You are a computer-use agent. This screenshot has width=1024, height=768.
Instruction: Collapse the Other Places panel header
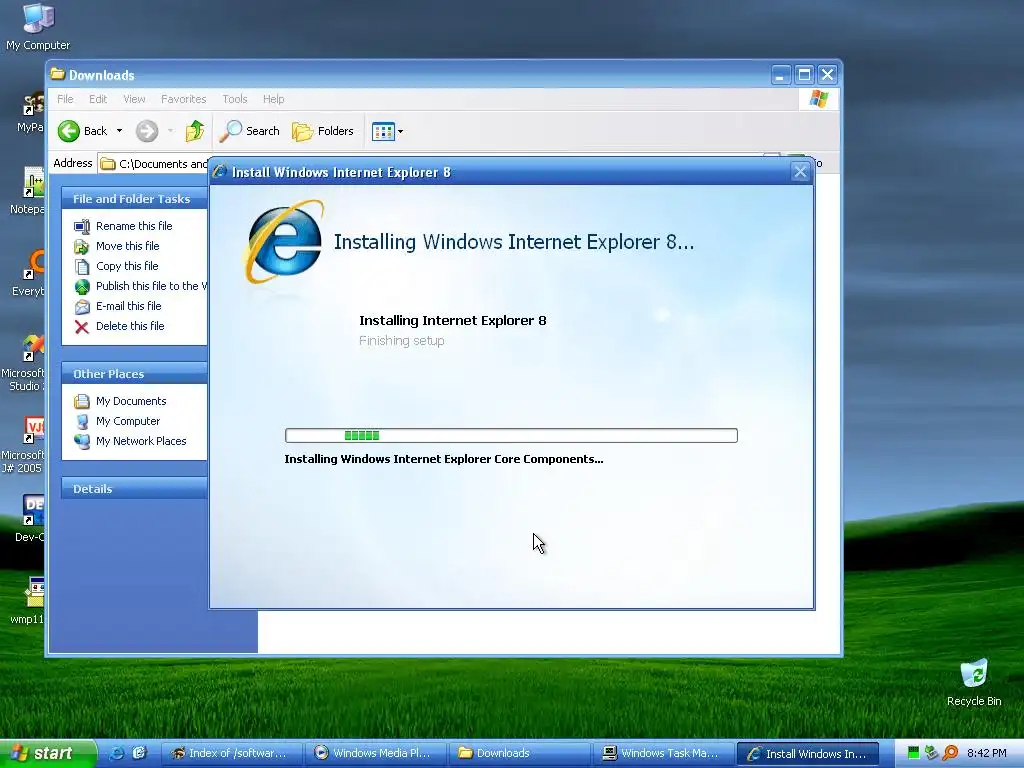pyautogui.click(x=134, y=374)
